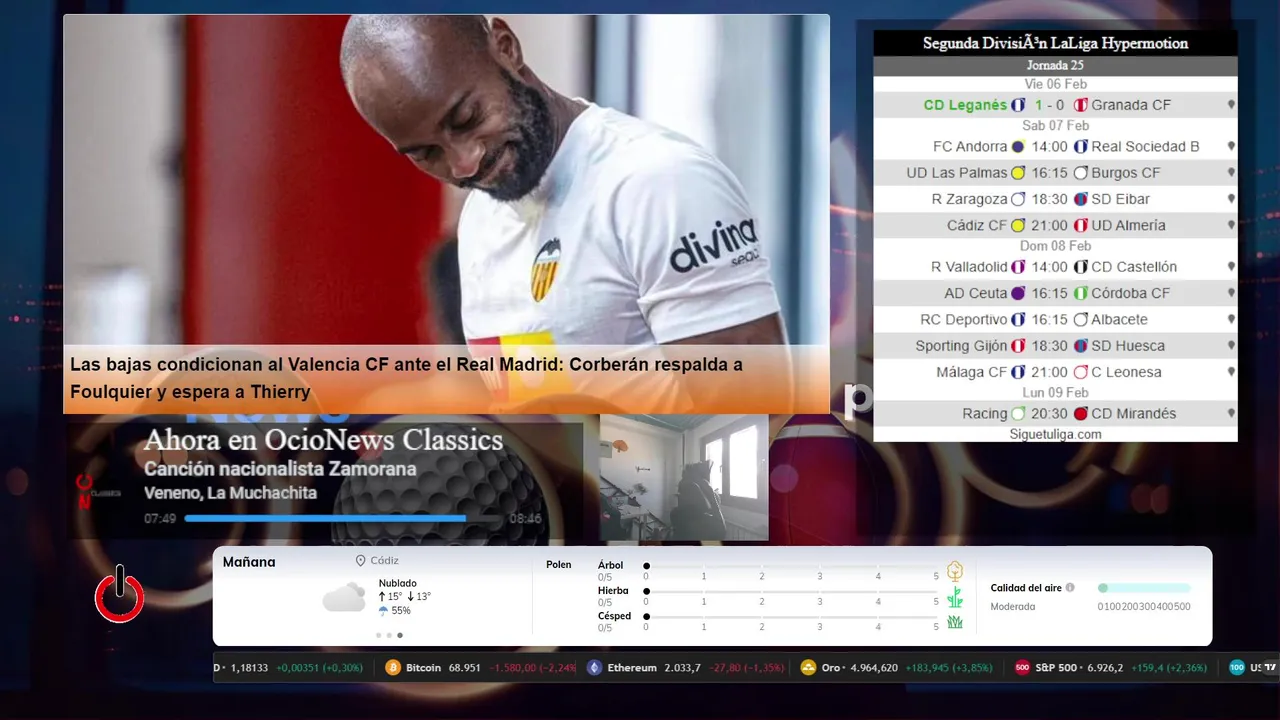The image size is (1280, 720).
Task: Open the info icon next to Calidad del aire
Action: click(1070, 588)
